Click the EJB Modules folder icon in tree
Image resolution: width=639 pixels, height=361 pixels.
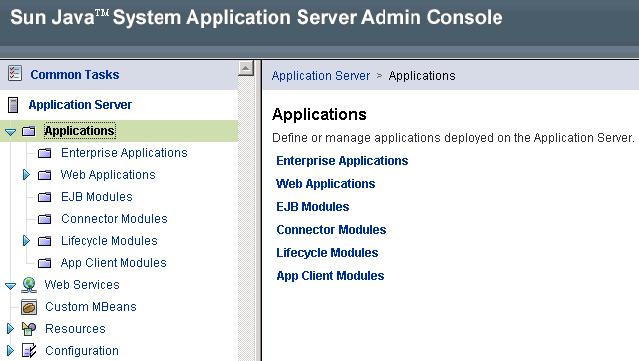44,197
